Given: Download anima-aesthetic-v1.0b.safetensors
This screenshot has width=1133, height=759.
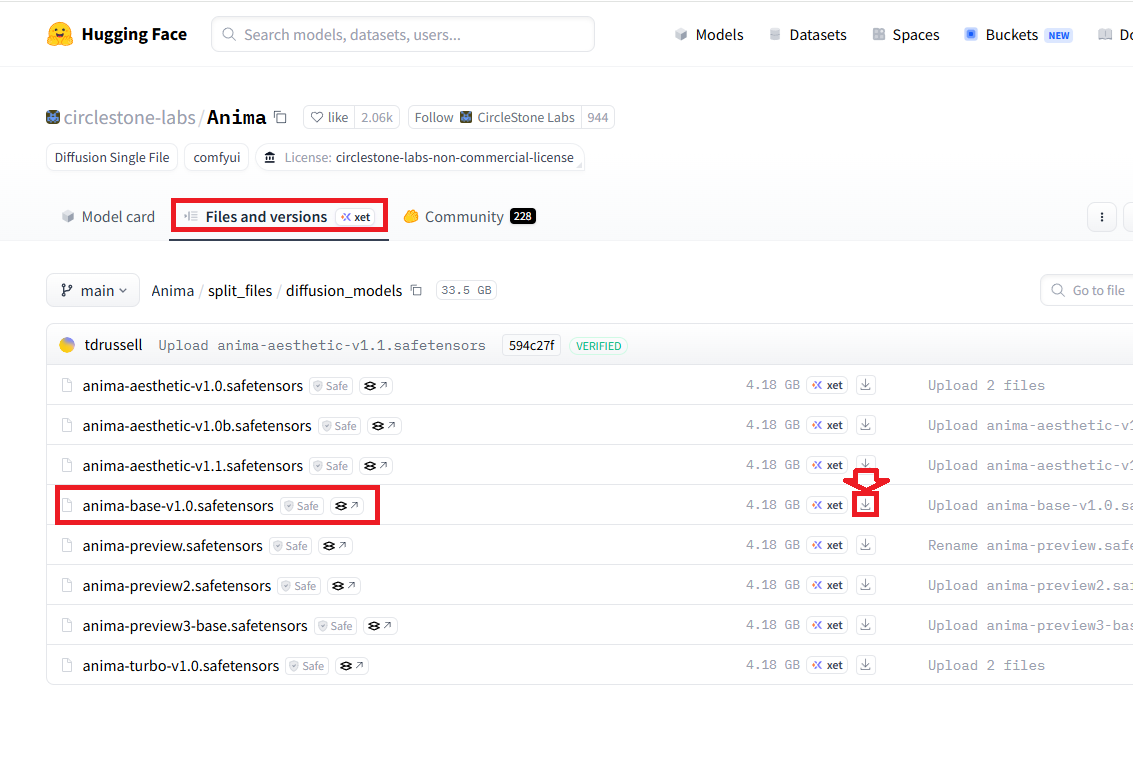Looking at the screenshot, I should point(866,425).
